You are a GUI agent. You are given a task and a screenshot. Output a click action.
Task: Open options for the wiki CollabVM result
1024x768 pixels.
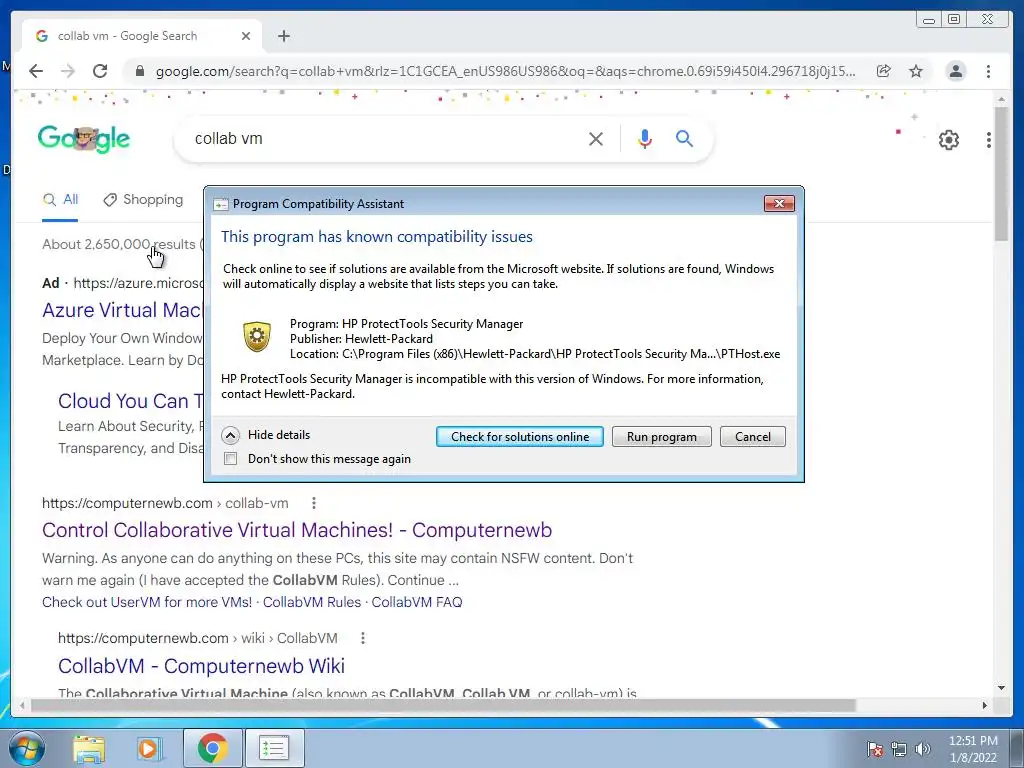point(363,638)
